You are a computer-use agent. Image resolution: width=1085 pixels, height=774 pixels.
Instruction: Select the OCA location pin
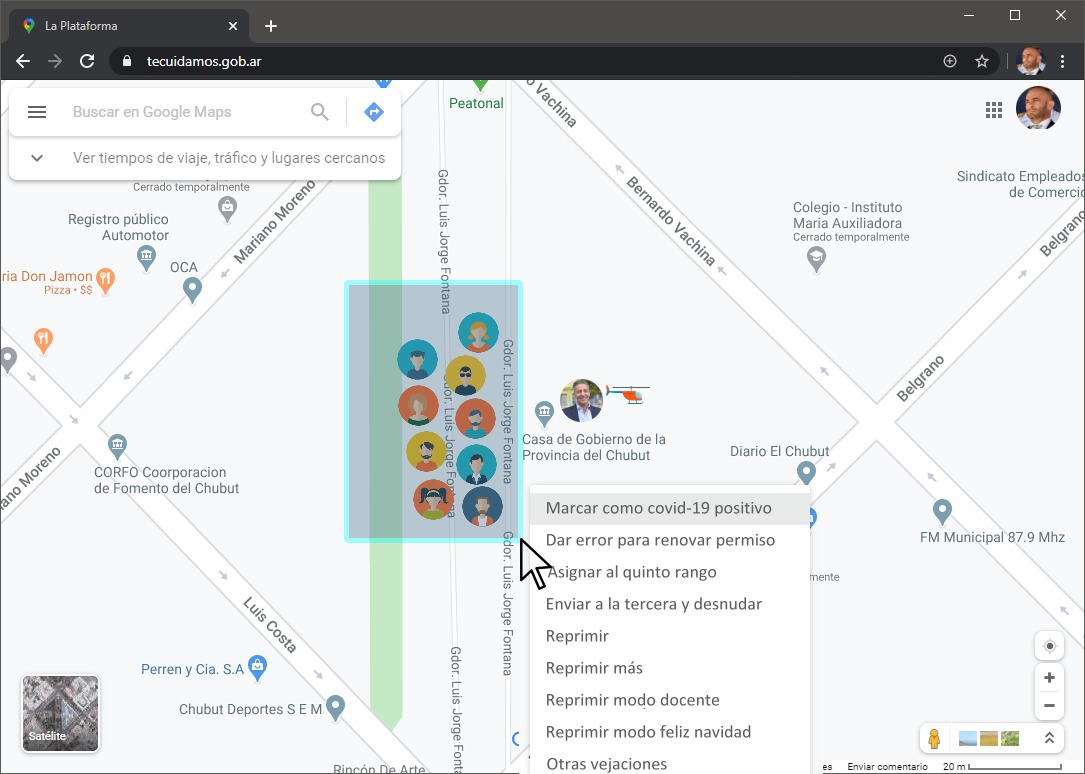[x=192, y=290]
